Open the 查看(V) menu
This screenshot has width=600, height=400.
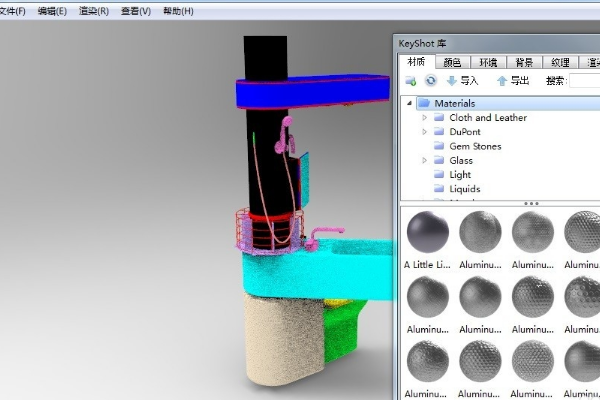136,11
